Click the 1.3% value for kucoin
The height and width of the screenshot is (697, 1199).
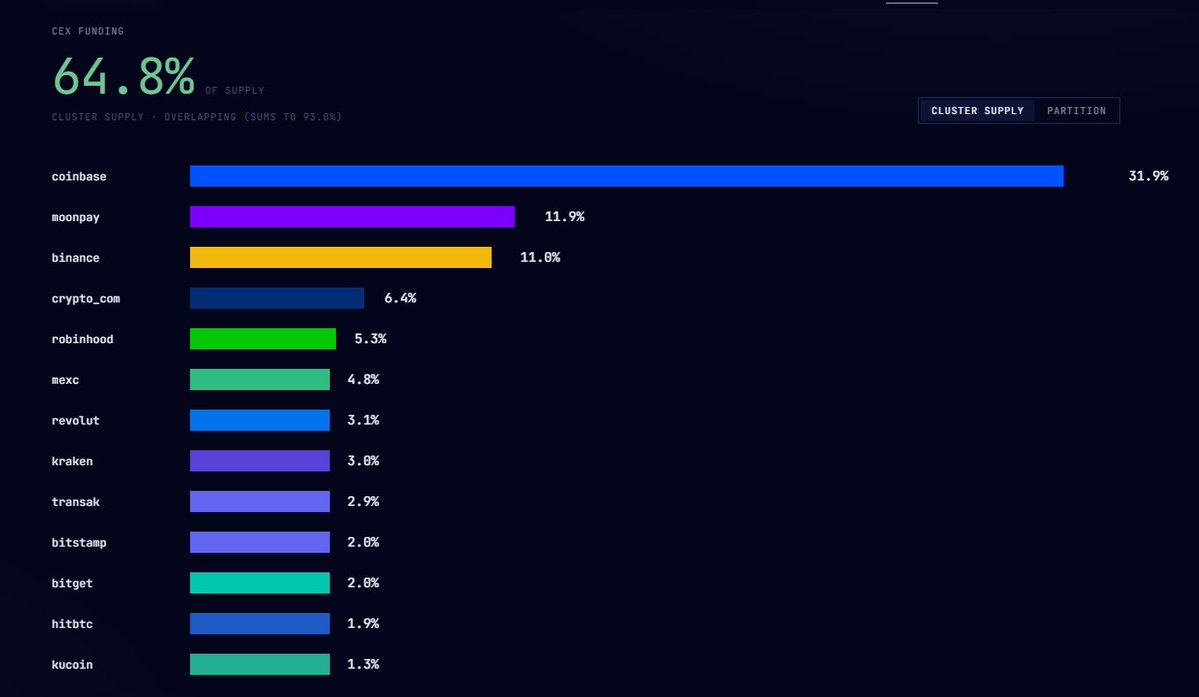363,664
